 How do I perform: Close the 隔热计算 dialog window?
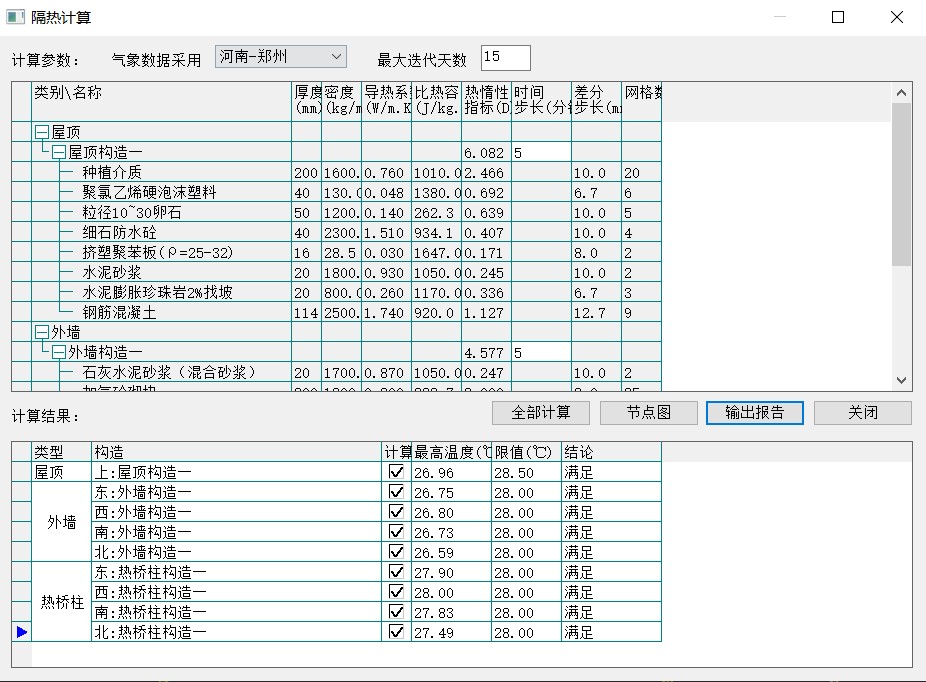click(897, 17)
